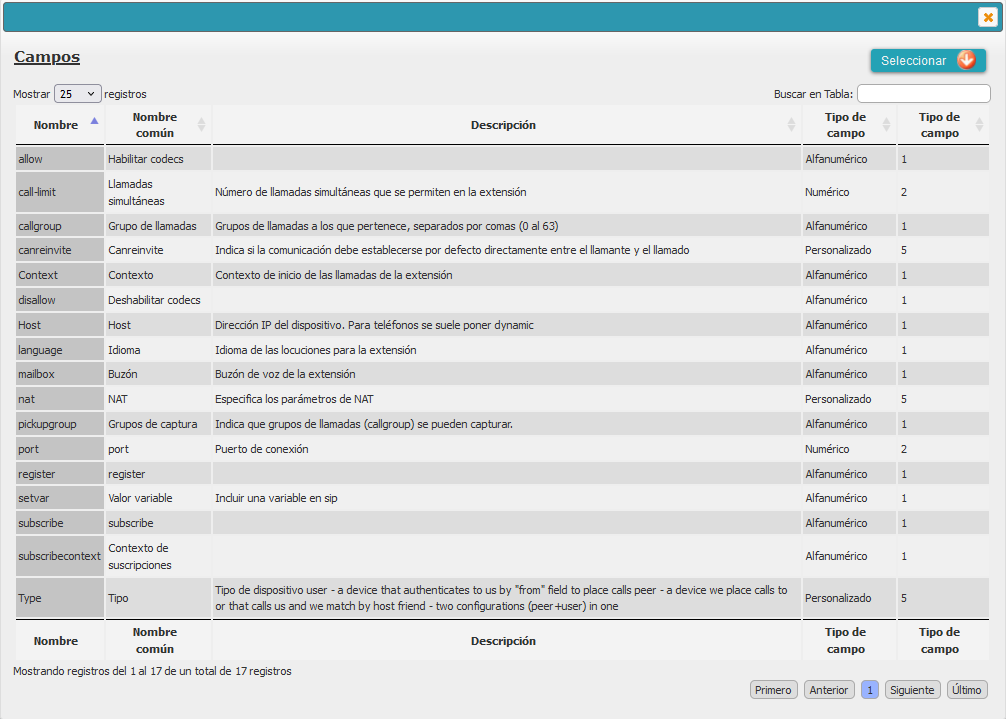Select page 1 in pagination
Image resolution: width=1006 pixels, height=719 pixels.
pos(869,689)
